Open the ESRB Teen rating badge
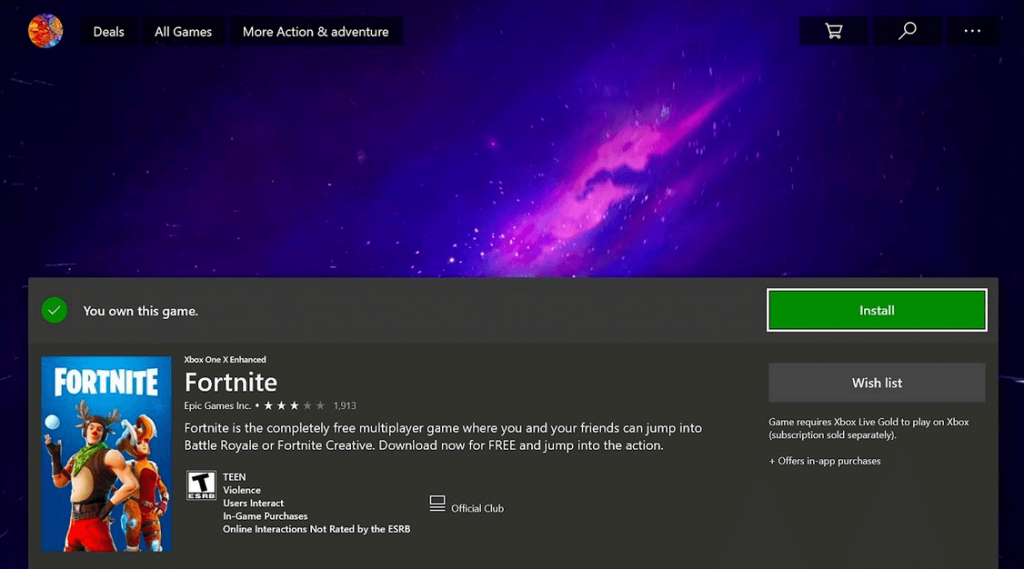Image resolution: width=1024 pixels, height=569 pixels. point(201,485)
